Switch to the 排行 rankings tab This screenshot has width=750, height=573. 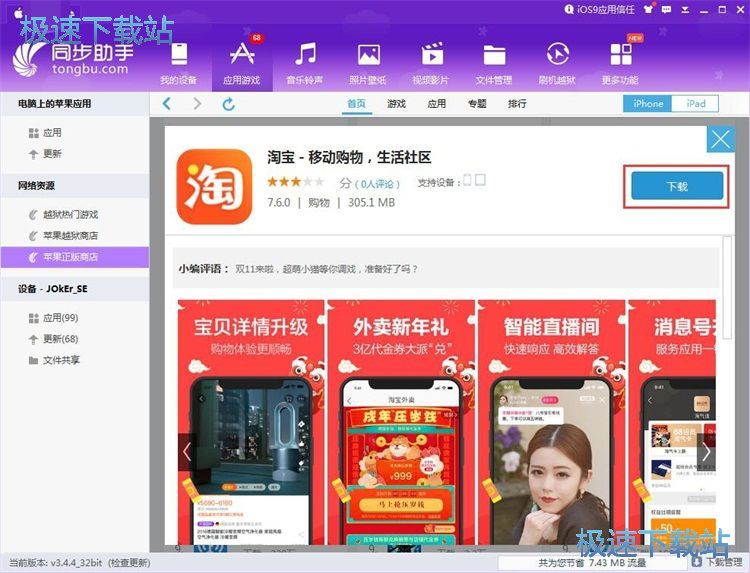(517, 104)
